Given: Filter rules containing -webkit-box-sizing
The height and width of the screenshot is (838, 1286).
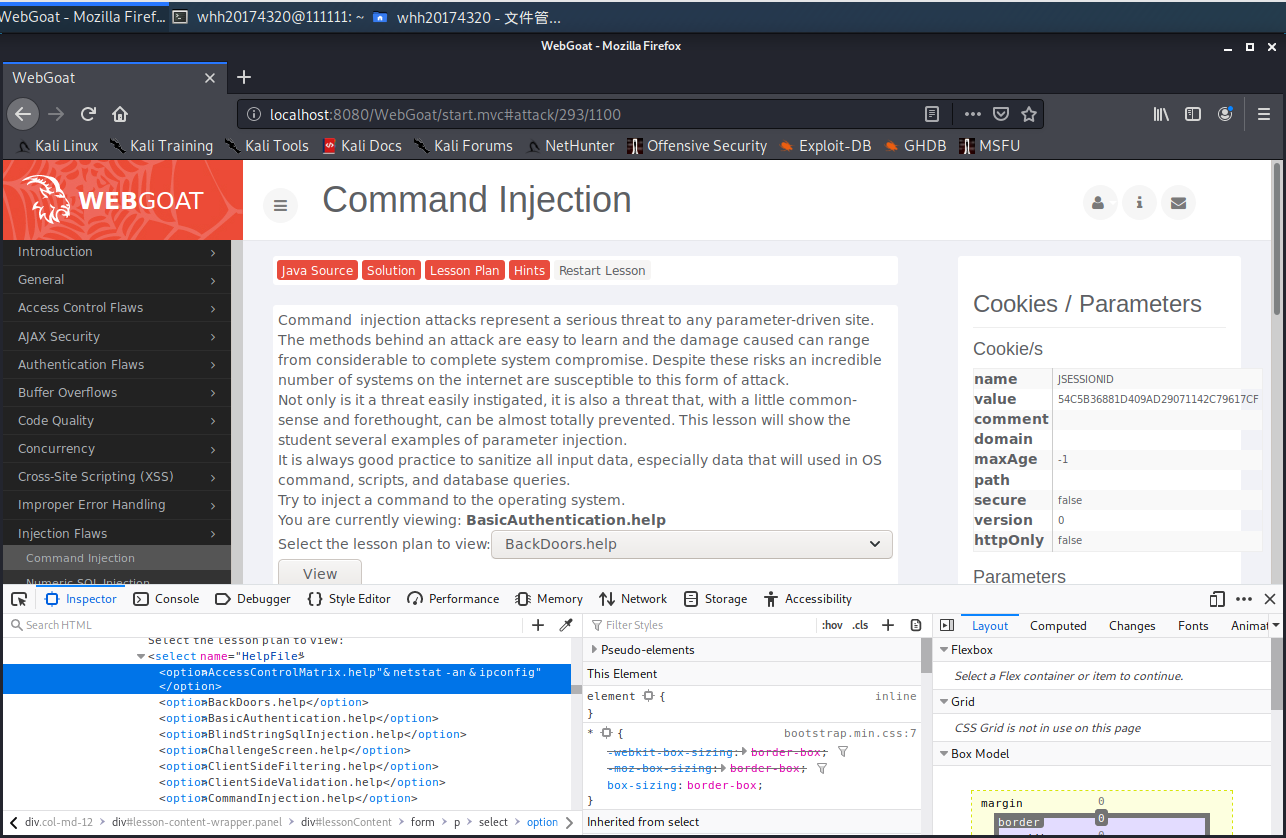Looking at the screenshot, I should 842,751.
